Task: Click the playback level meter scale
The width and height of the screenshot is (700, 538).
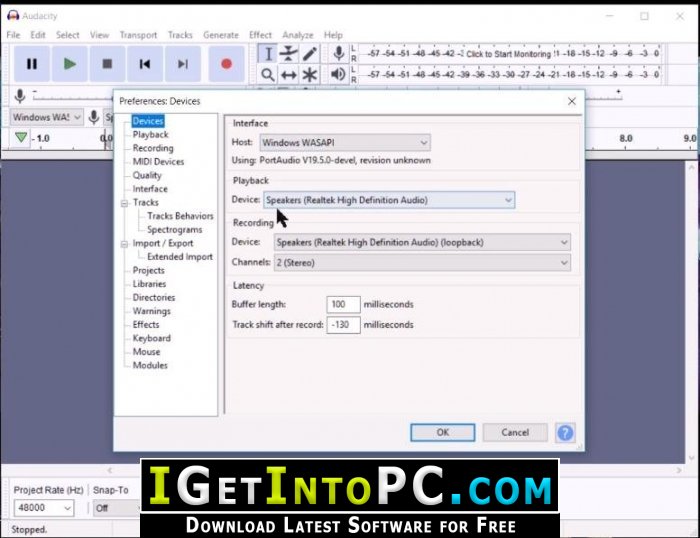Action: click(511, 74)
